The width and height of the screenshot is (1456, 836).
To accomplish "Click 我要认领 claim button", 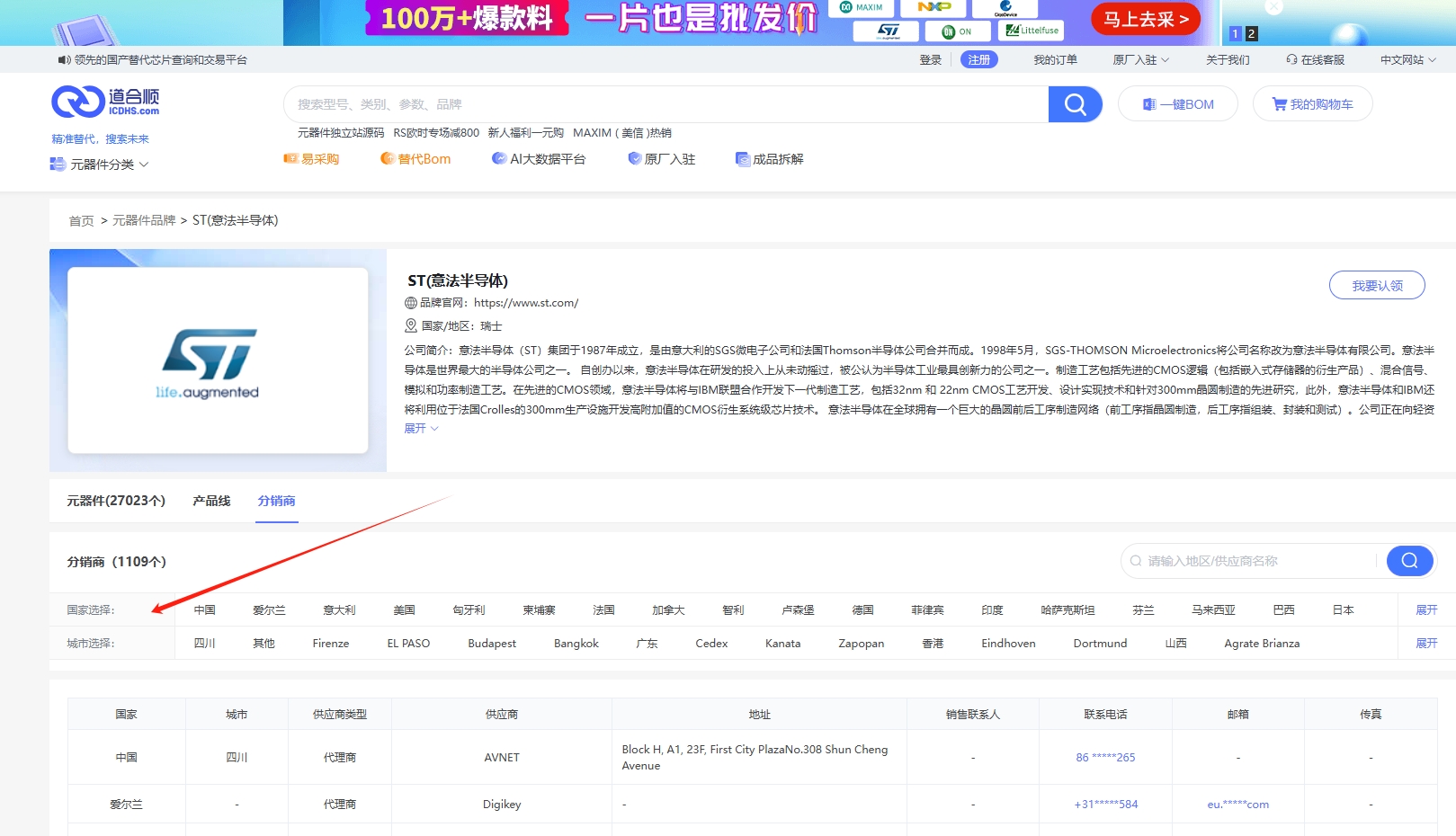I will tap(1377, 285).
